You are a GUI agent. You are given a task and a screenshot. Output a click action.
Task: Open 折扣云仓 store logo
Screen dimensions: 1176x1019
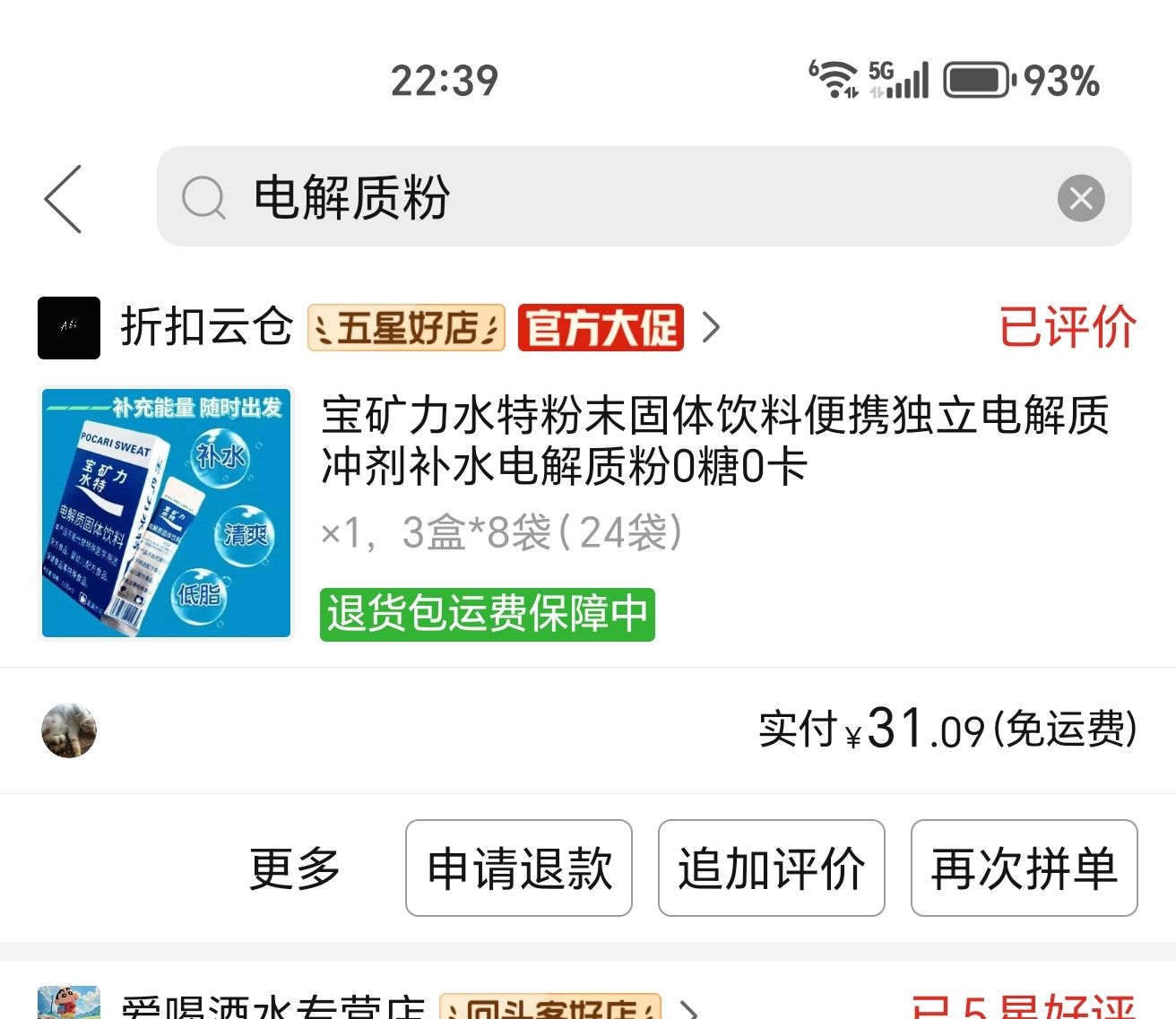pyautogui.click(x=69, y=328)
